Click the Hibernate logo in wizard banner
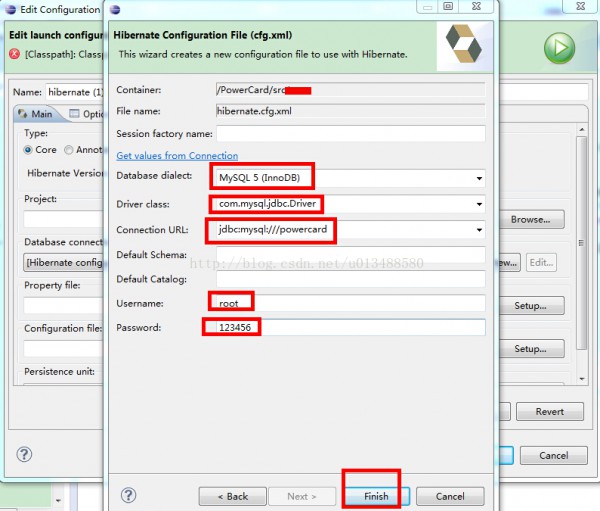 (463, 44)
